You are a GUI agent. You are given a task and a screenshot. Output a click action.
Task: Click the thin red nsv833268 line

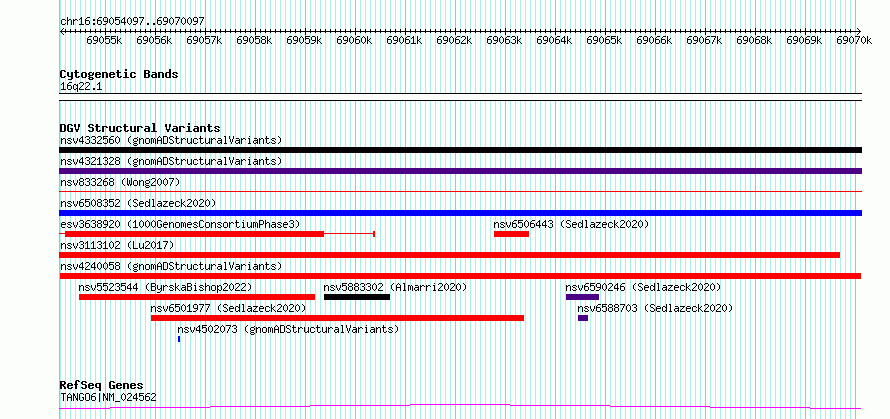tap(460, 192)
